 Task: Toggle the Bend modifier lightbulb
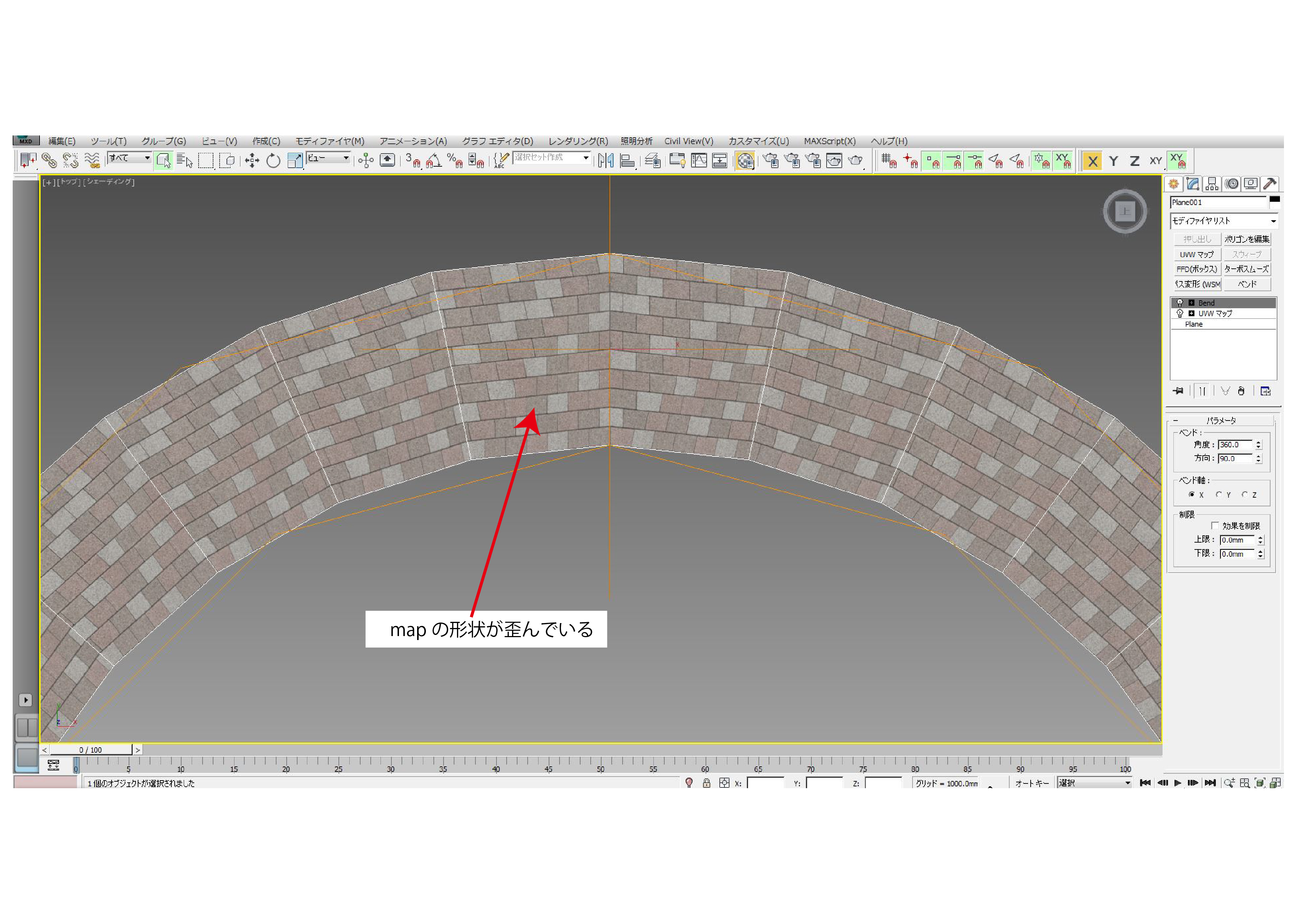click(x=1180, y=303)
